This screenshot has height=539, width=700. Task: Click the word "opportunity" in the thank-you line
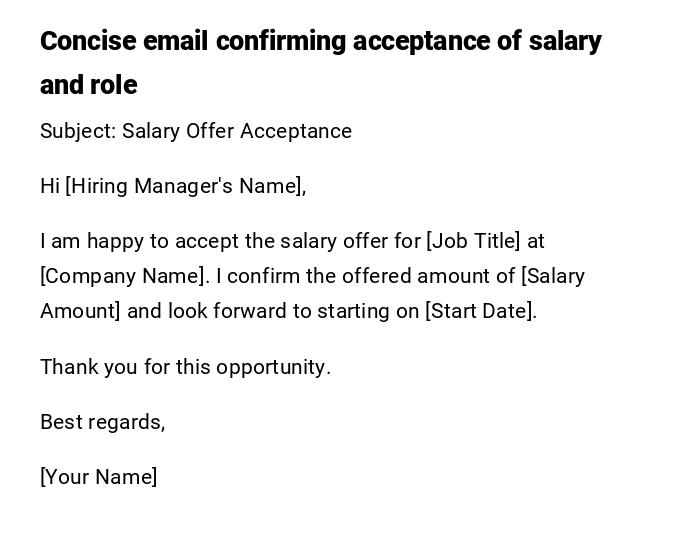click(270, 367)
